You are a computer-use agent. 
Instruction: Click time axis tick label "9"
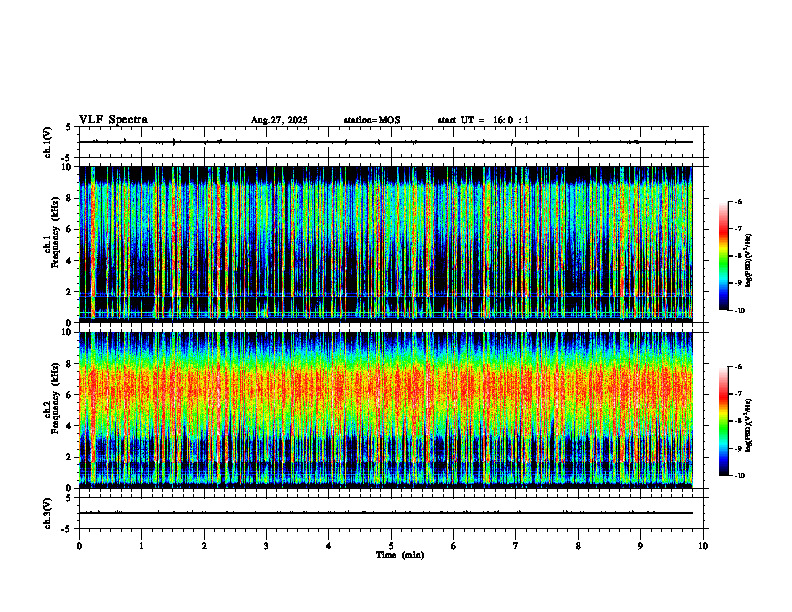pos(640,546)
